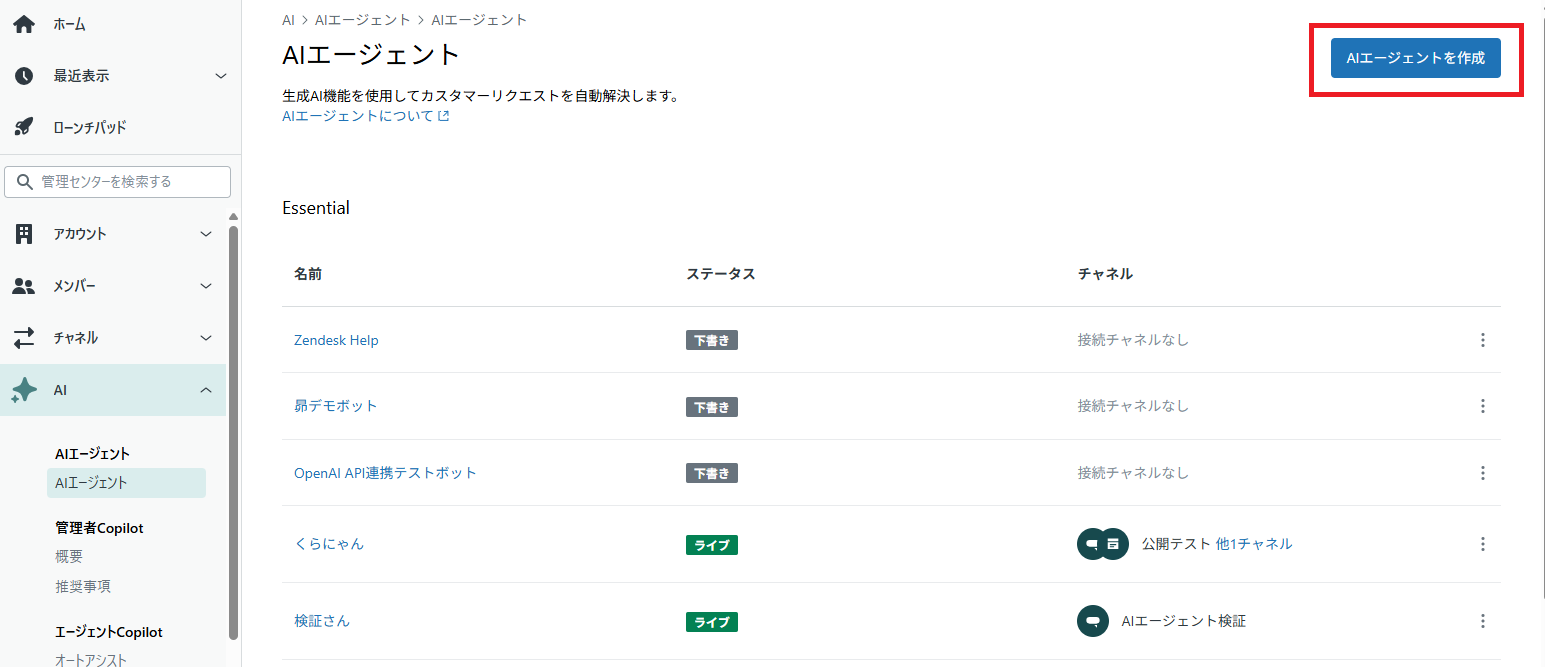Select 概要 under 管理者Copilot

pyautogui.click(x=68, y=556)
